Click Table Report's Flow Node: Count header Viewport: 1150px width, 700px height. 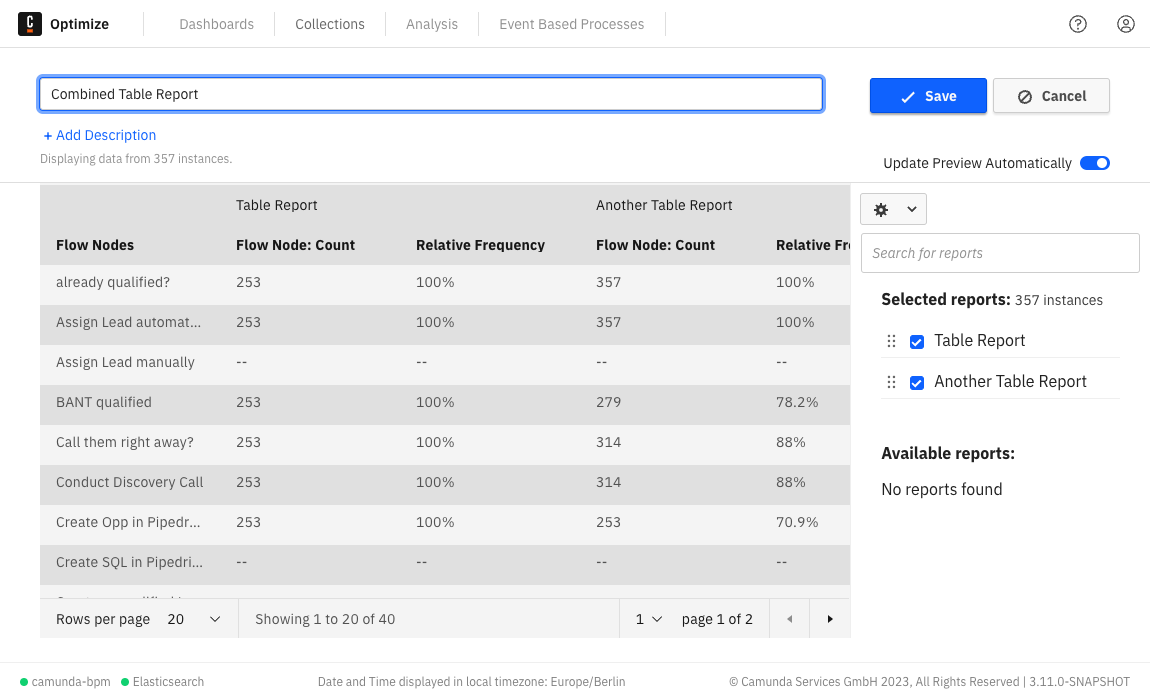[x=296, y=245]
